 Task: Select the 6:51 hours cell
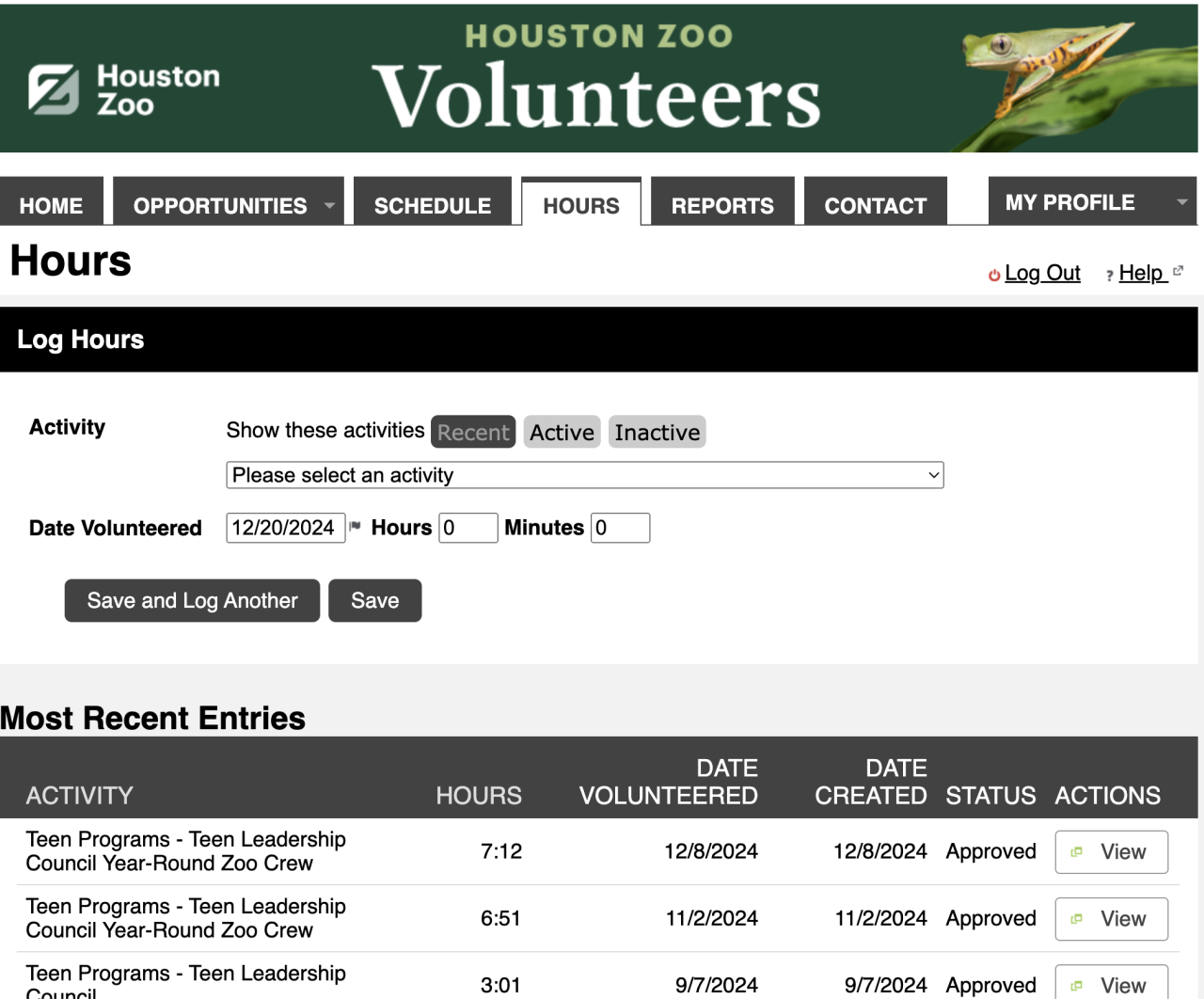(501, 918)
